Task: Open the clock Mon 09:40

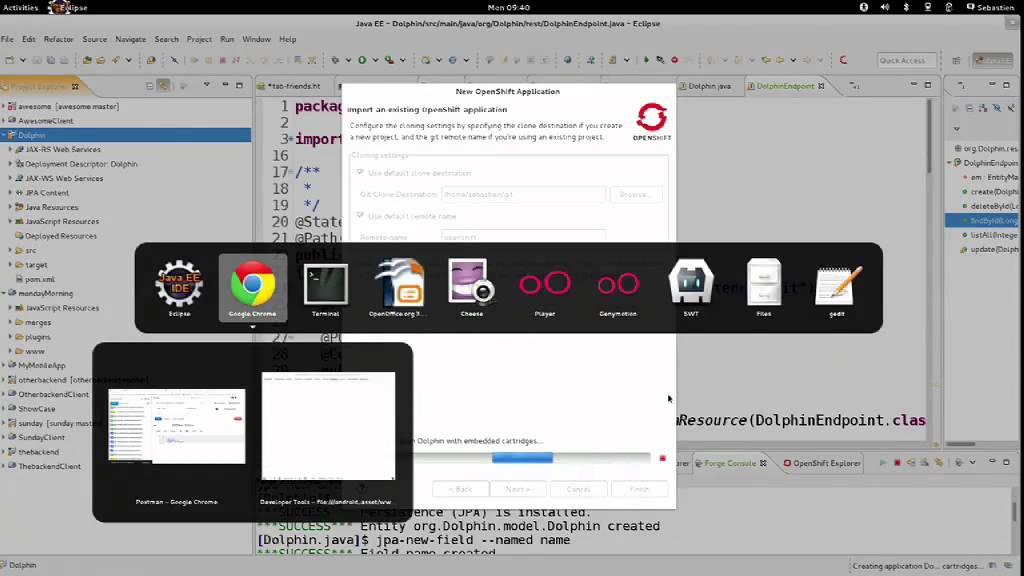Action: pos(509,7)
